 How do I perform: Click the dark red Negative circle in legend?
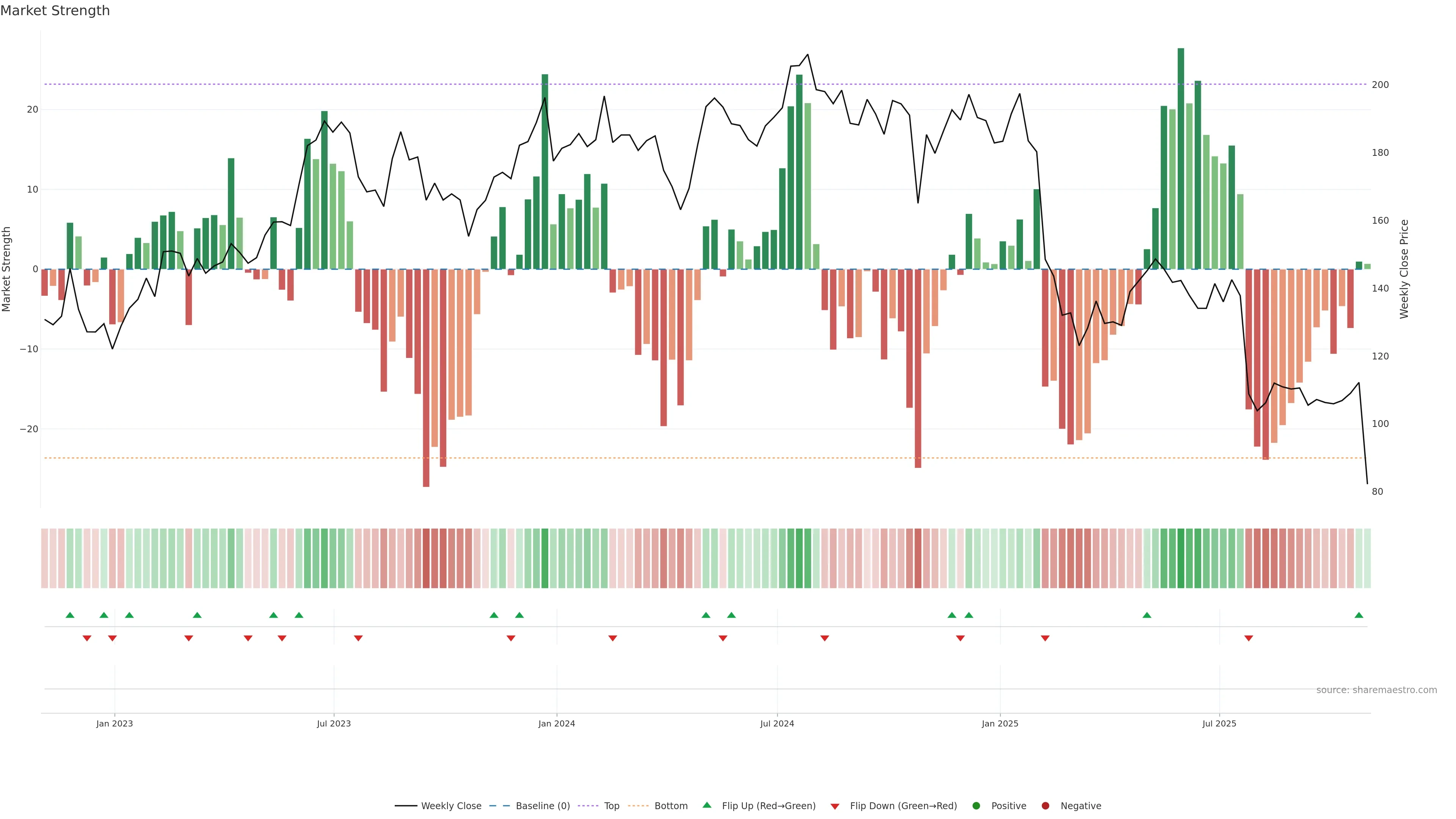1045,805
